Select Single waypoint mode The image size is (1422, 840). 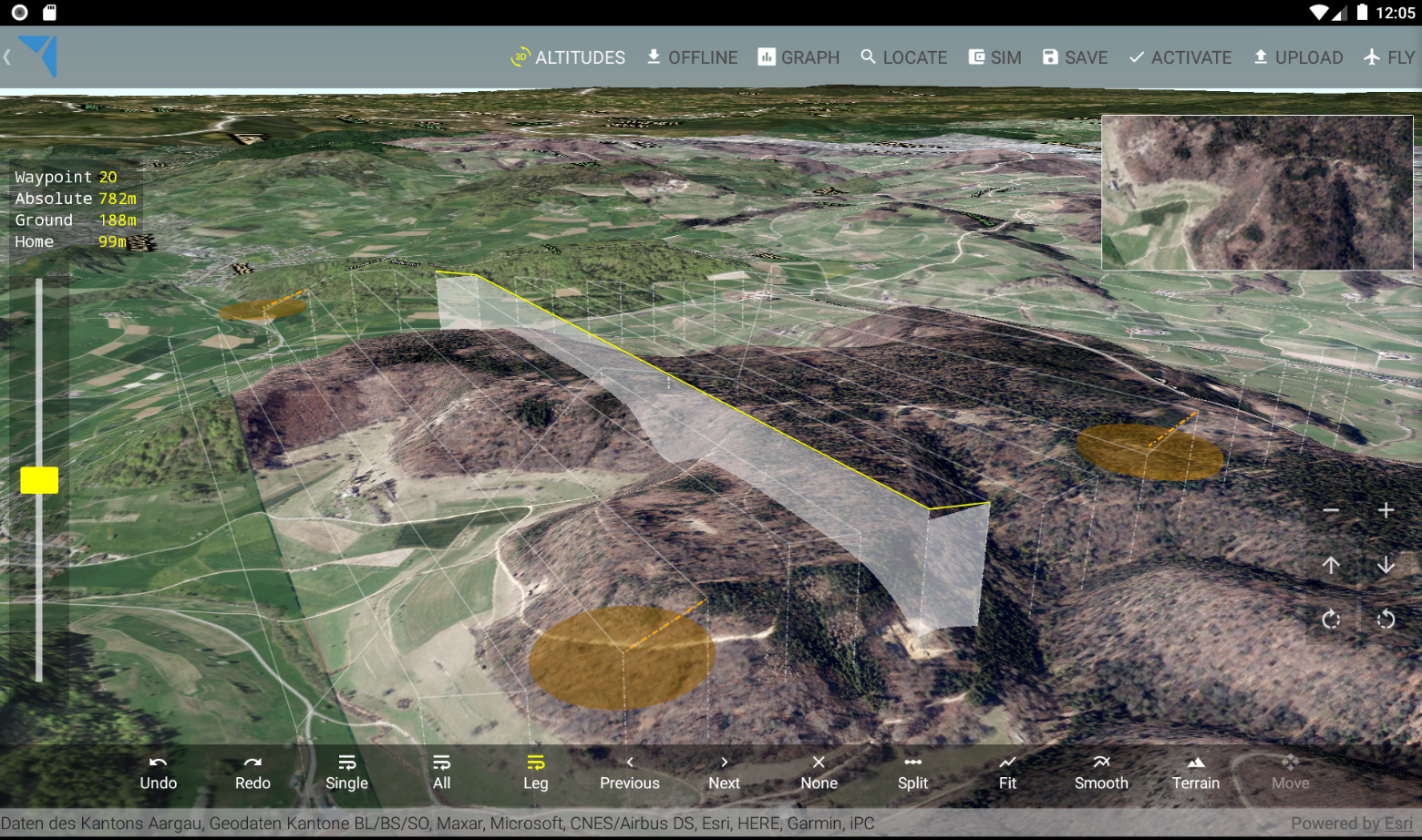point(346,773)
